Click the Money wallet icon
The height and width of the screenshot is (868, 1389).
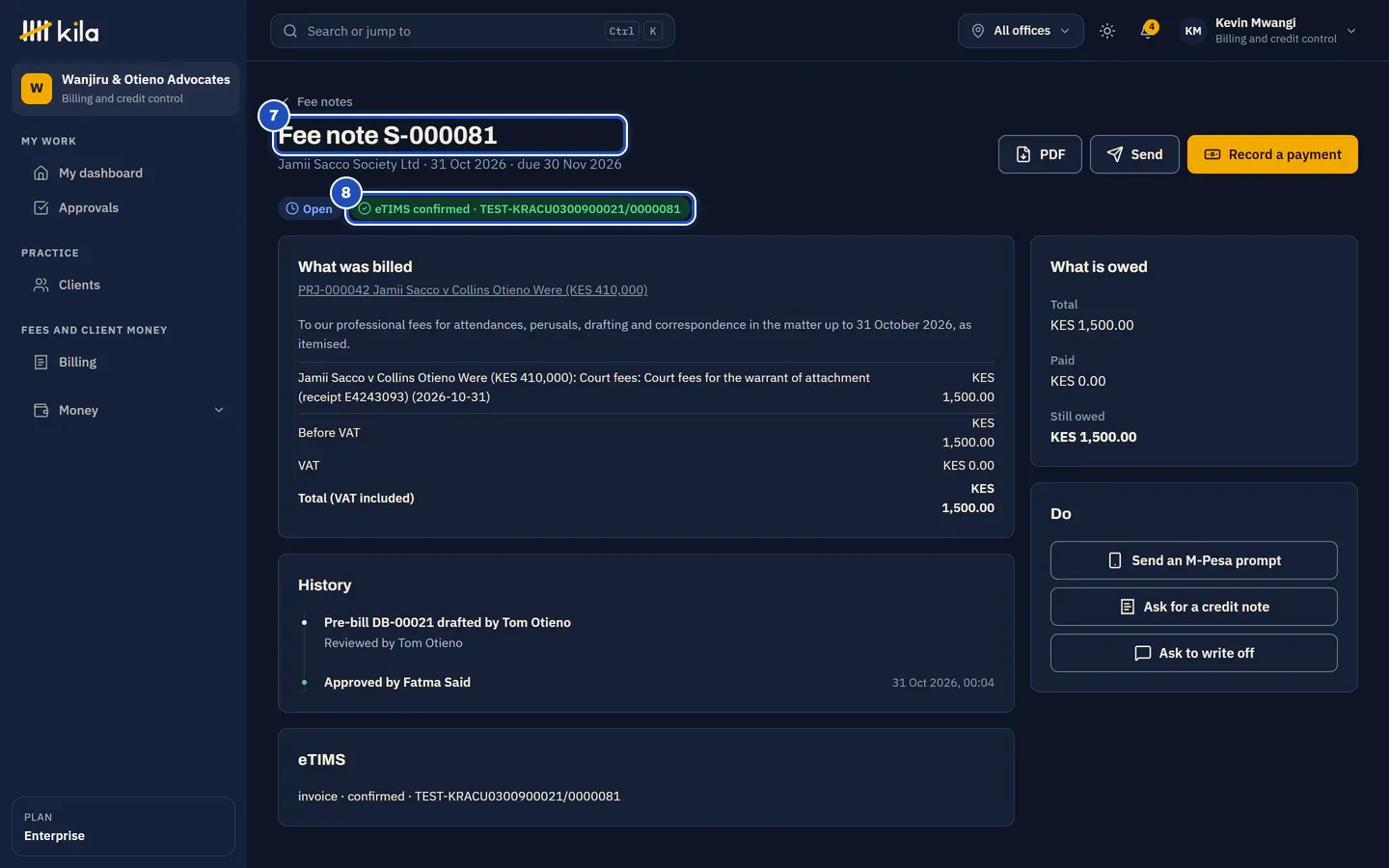[41, 410]
